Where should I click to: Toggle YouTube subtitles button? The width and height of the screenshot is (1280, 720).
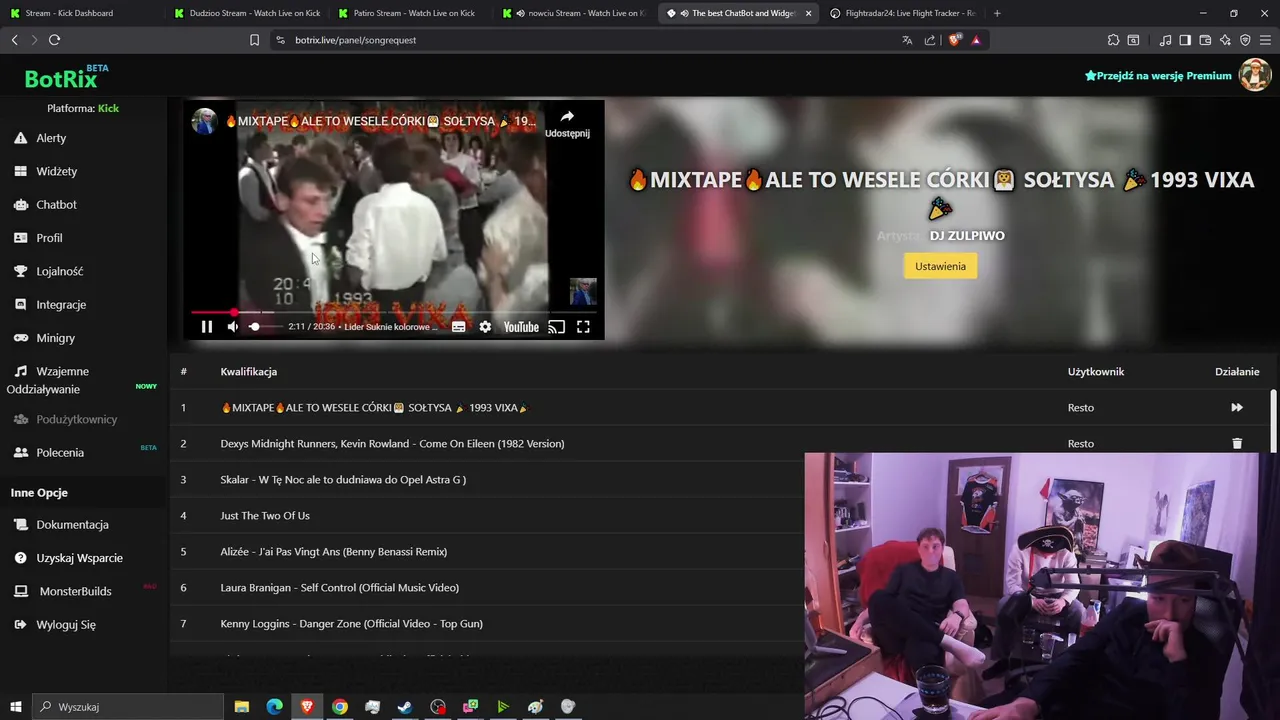coord(458,327)
